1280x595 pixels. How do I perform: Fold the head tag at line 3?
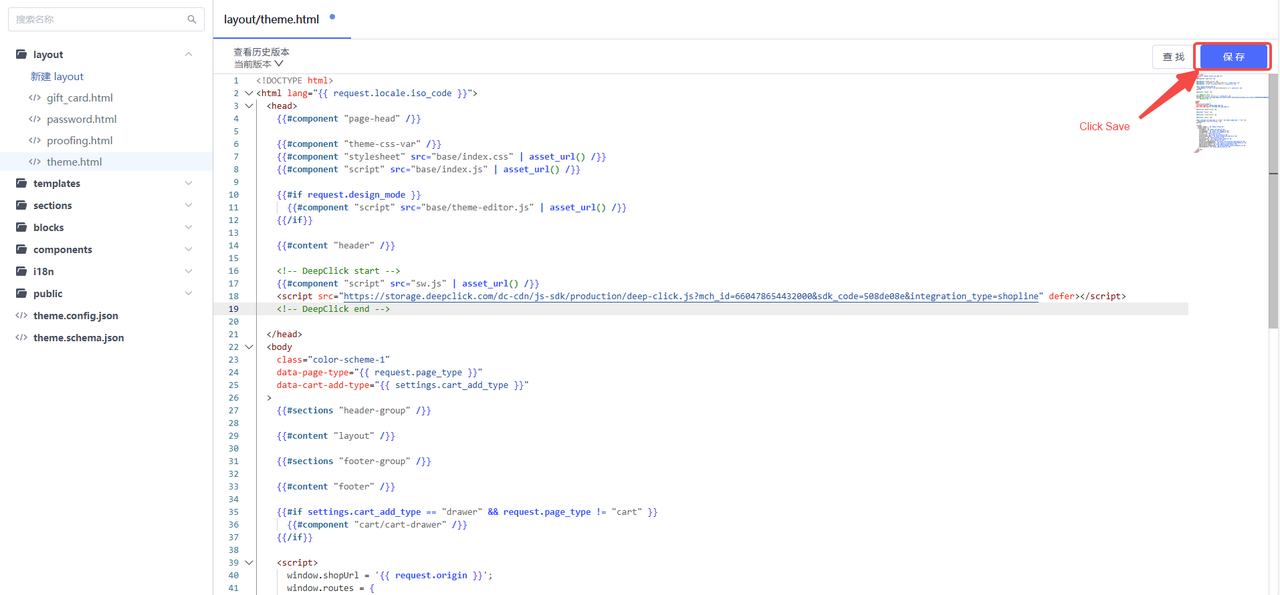[x=249, y=106]
